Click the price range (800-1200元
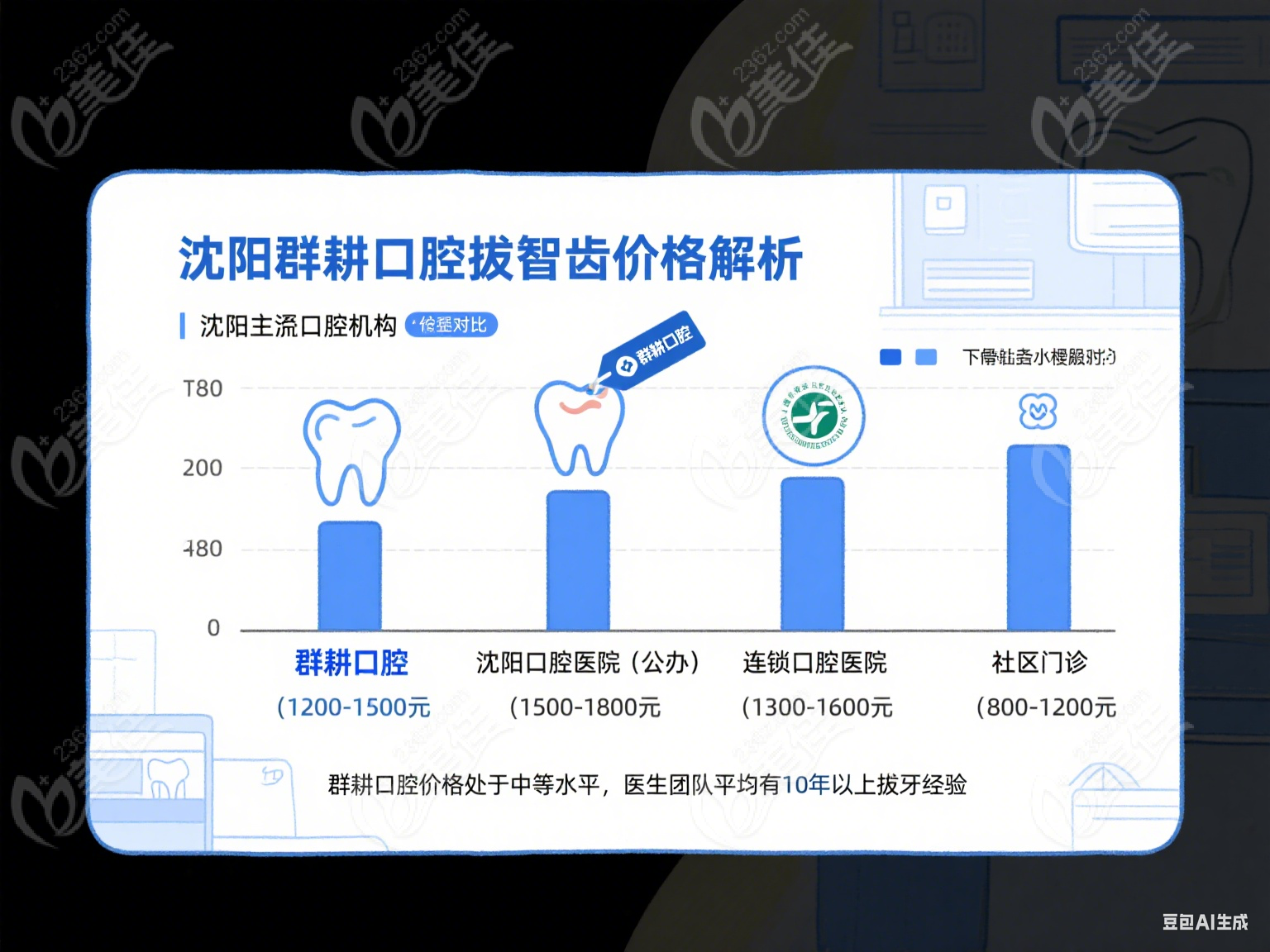Screen dimensions: 1270x952 (1046, 707)
